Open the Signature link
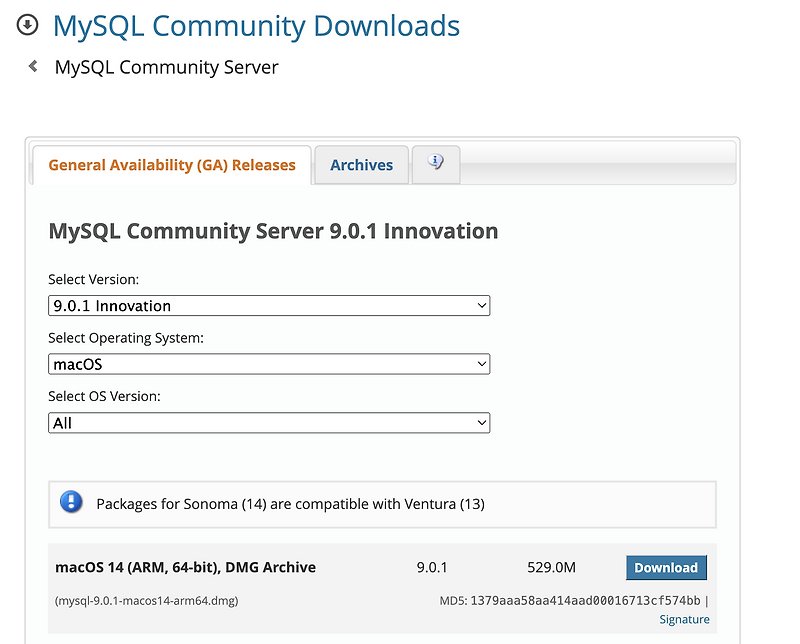Image resolution: width=800 pixels, height=644 pixels. pos(684,619)
